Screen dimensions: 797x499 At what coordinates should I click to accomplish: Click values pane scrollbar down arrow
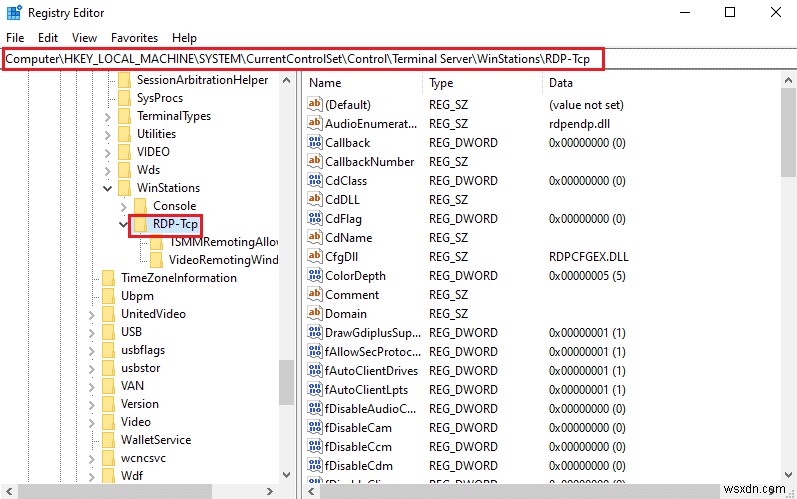click(788, 475)
